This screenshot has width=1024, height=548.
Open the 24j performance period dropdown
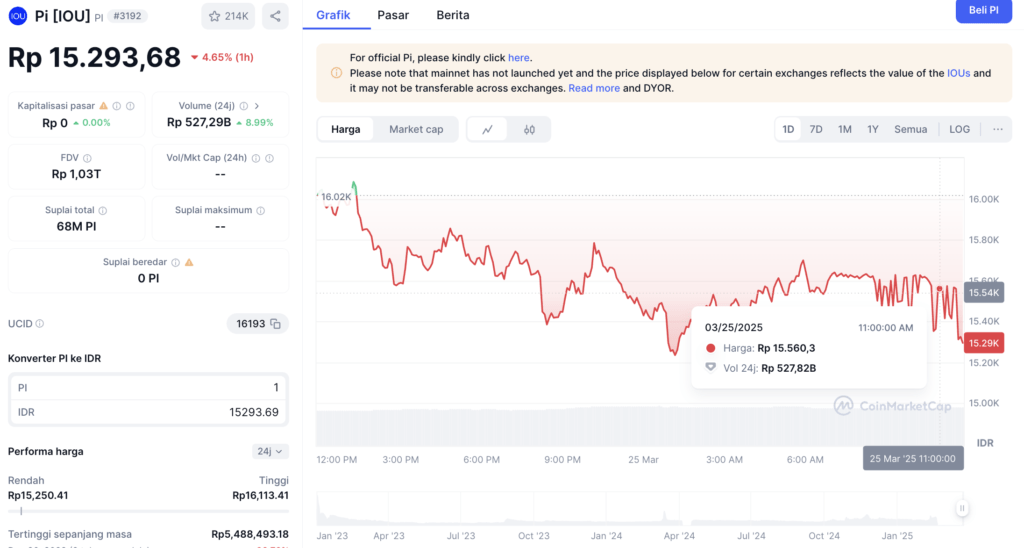point(270,451)
